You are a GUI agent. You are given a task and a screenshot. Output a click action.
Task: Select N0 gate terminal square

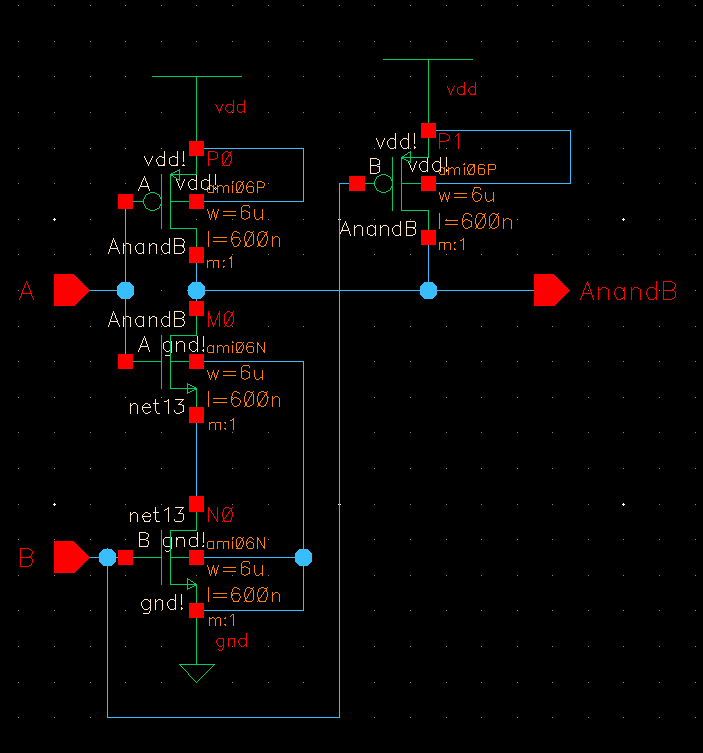[x=125, y=558]
